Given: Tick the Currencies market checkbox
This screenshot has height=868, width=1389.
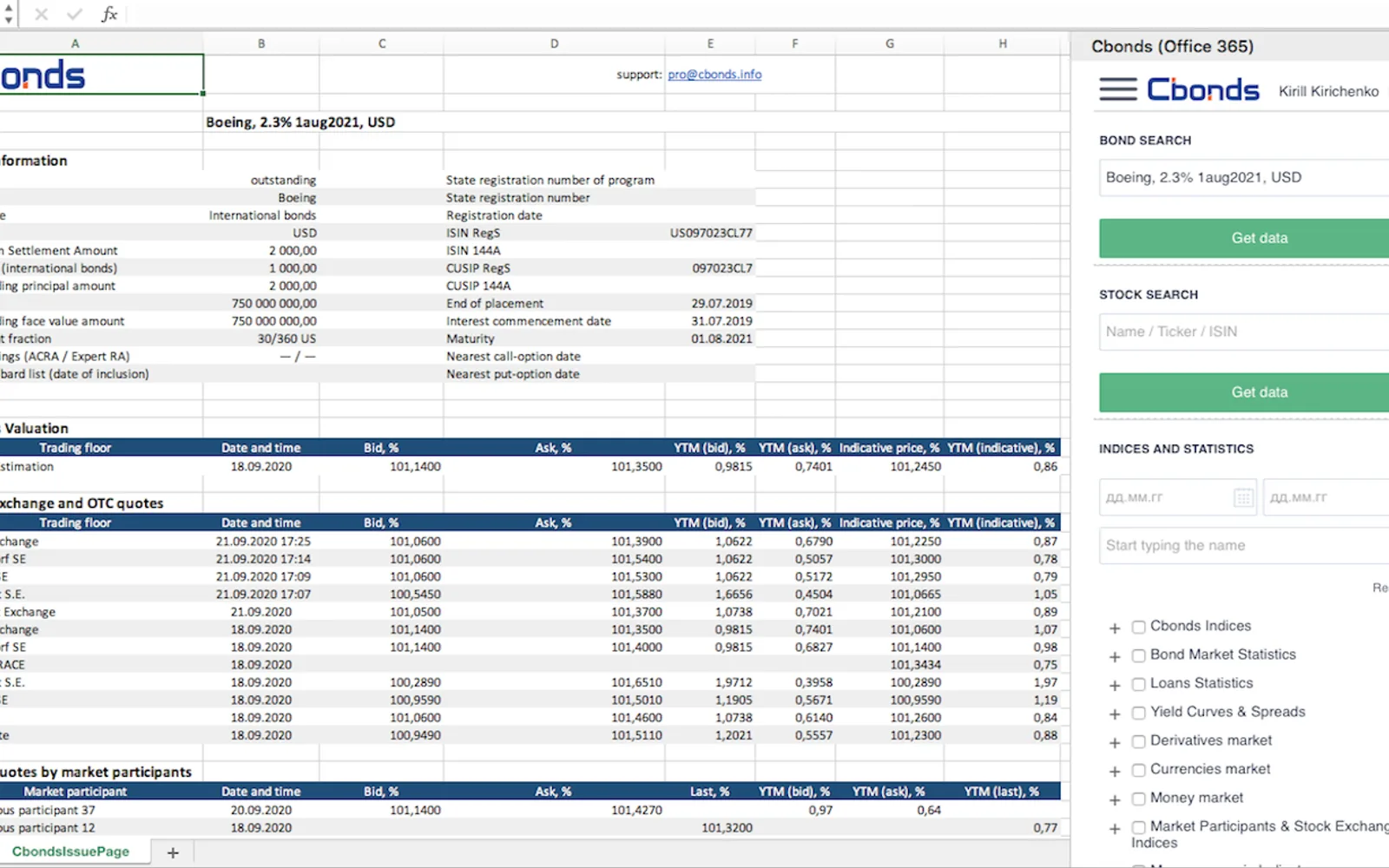Looking at the screenshot, I should tap(1138, 771).
